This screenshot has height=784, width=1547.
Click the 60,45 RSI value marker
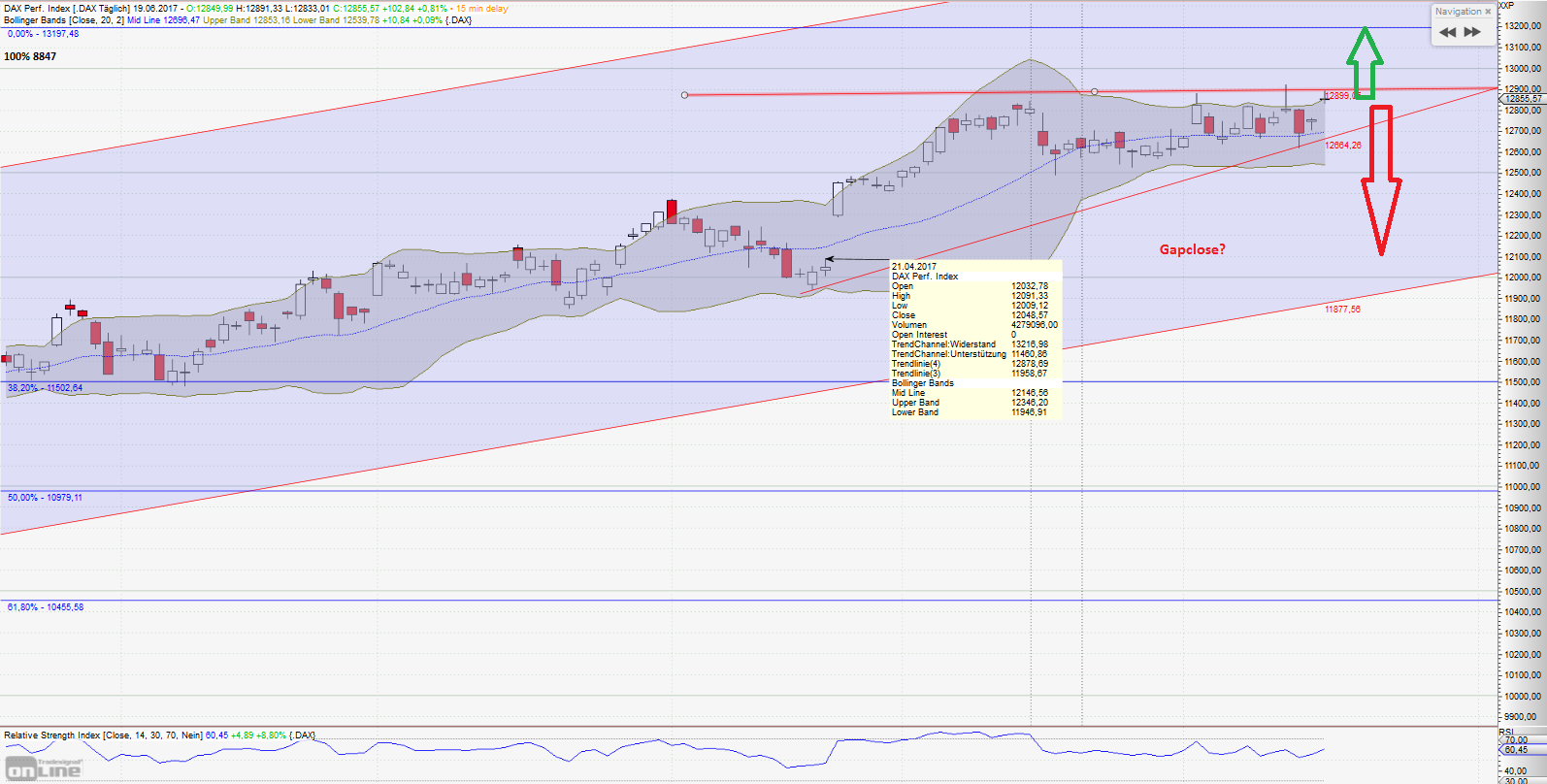pyautogui.click(x=1516, y=750)
